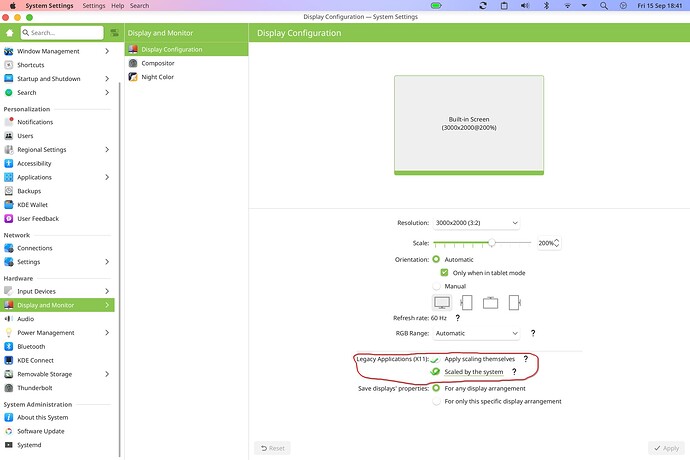Open Startup and Shutdown settings

(x=57, y=78)
